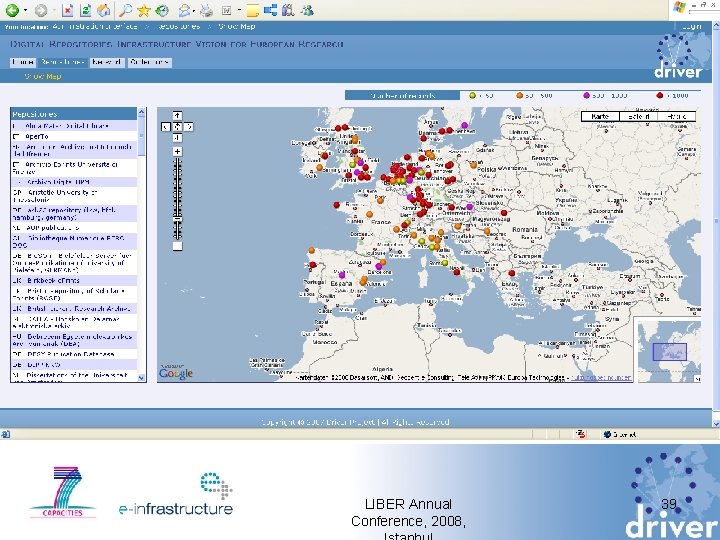Click the Google logo on the map
720x540 pixels.
coord(176,373)
